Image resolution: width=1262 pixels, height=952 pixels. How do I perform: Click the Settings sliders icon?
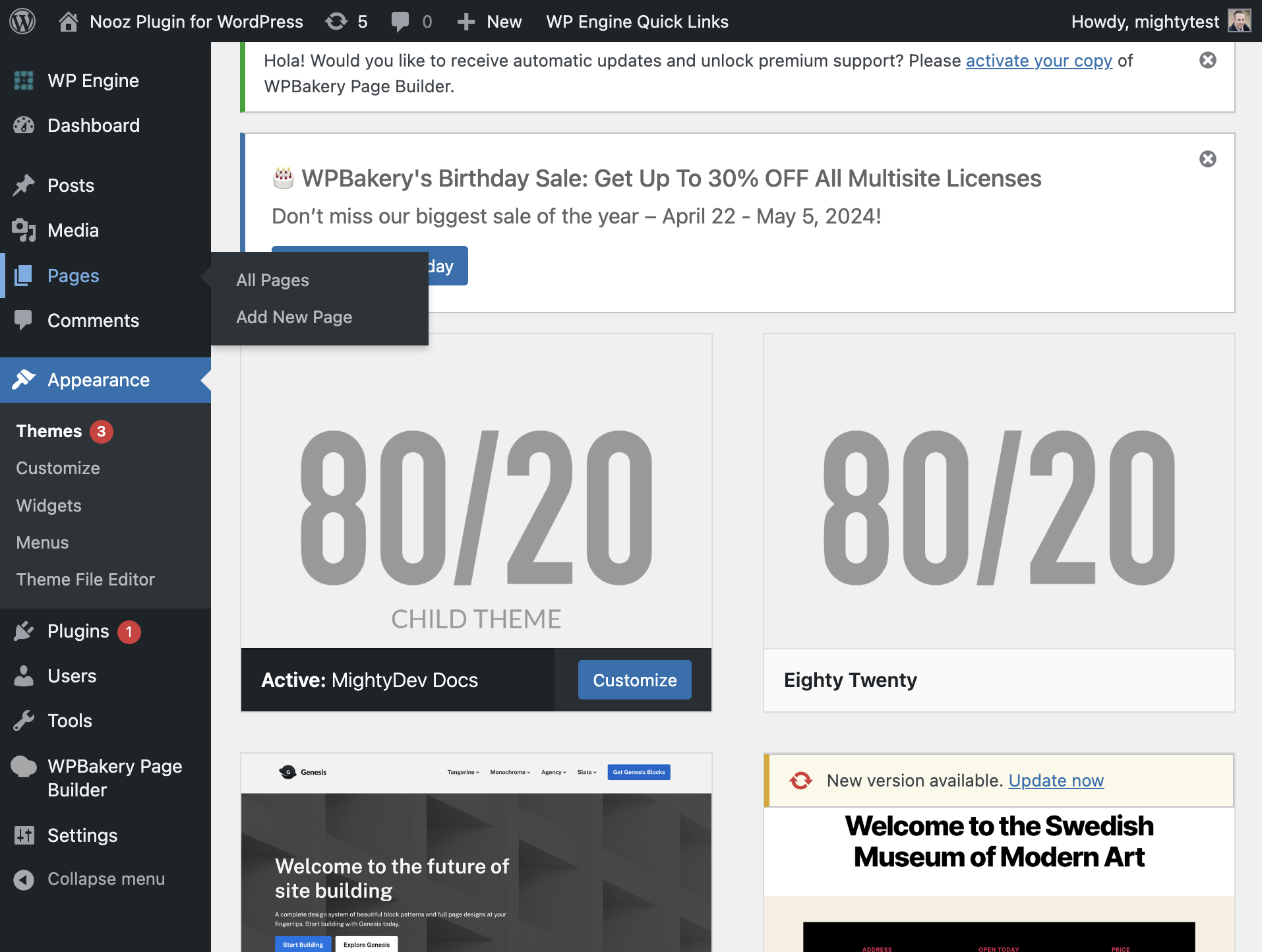click(24, 835)
